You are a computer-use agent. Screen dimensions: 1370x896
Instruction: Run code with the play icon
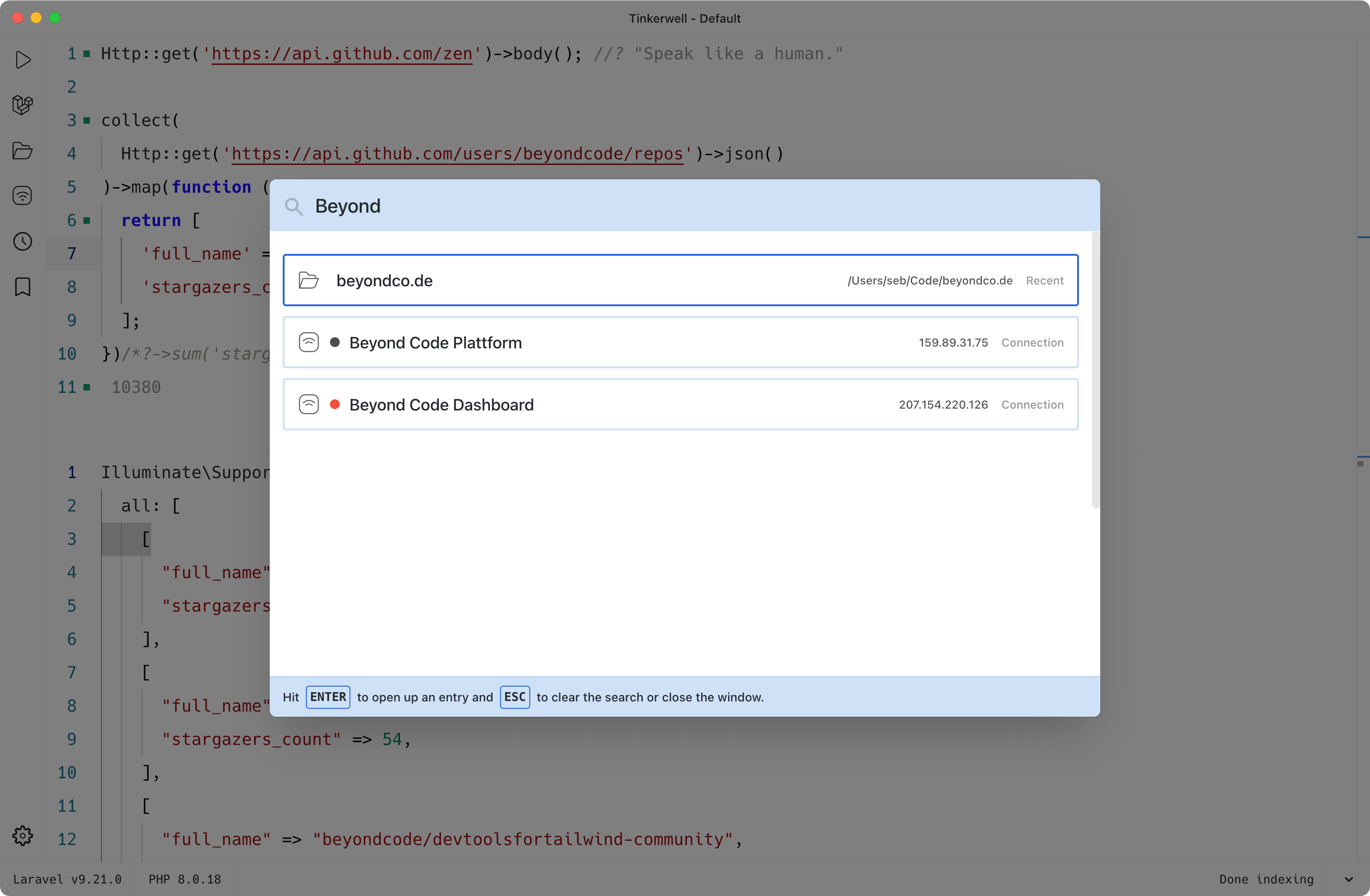(23, 59)
